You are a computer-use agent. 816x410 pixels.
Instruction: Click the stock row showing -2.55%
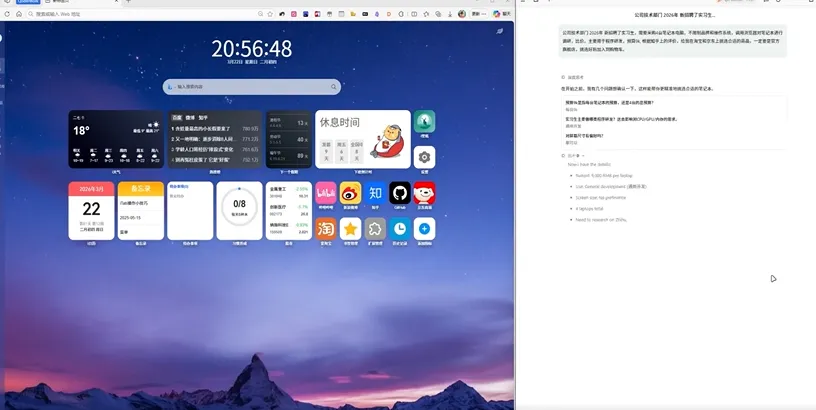[x=289, y=193]
